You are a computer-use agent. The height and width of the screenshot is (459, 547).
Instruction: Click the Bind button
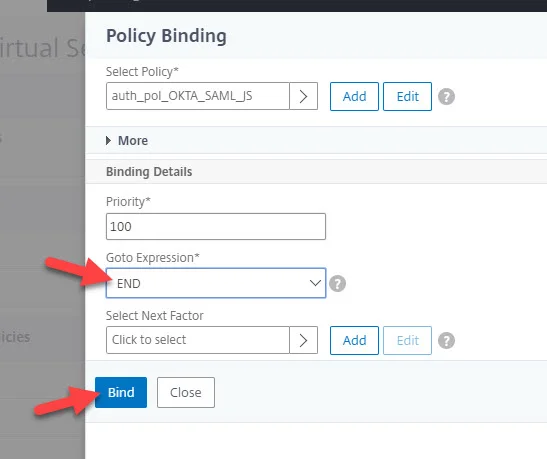[x=121, y=392]
